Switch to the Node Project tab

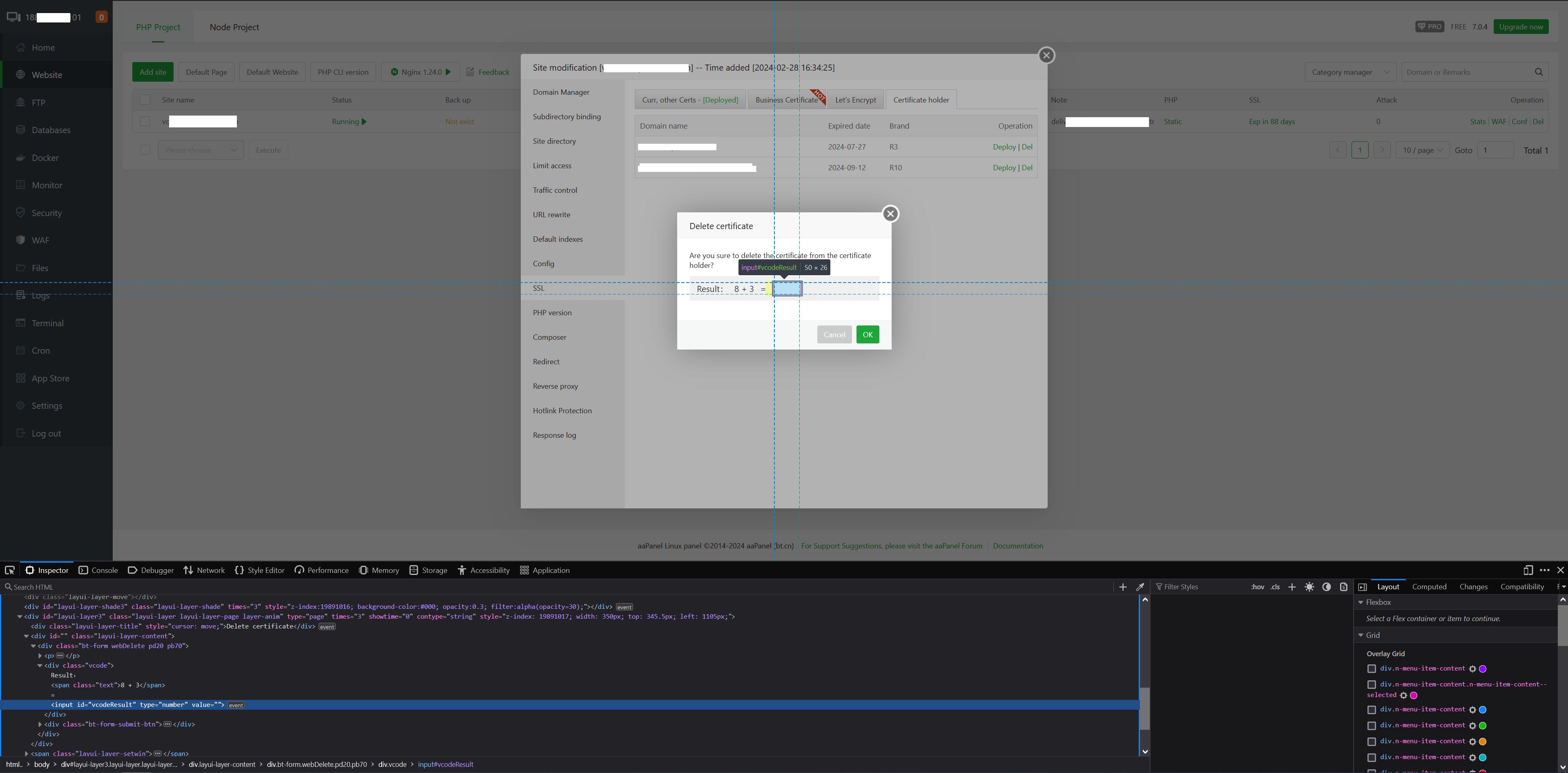coord(234,27)
